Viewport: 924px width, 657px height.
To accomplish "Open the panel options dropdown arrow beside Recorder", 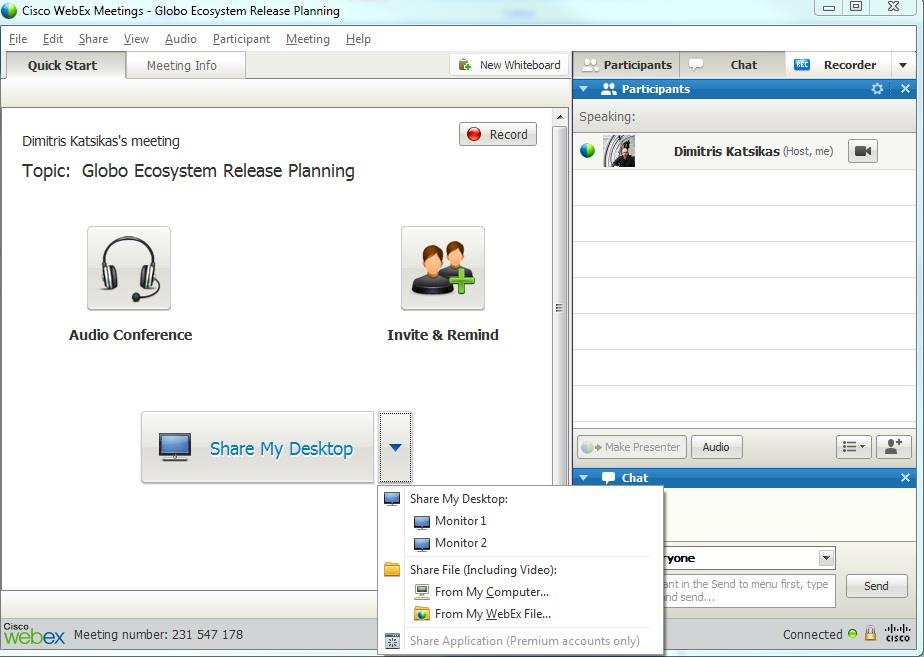I will click(x=903, y=65).
